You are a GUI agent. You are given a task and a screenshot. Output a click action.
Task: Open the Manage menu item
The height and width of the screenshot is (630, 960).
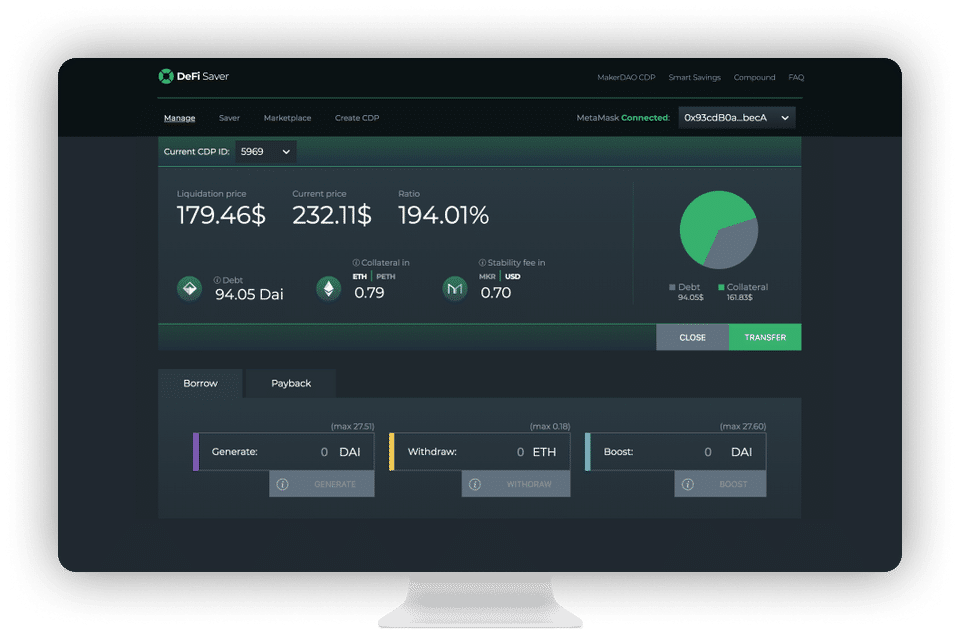point(179,118)
